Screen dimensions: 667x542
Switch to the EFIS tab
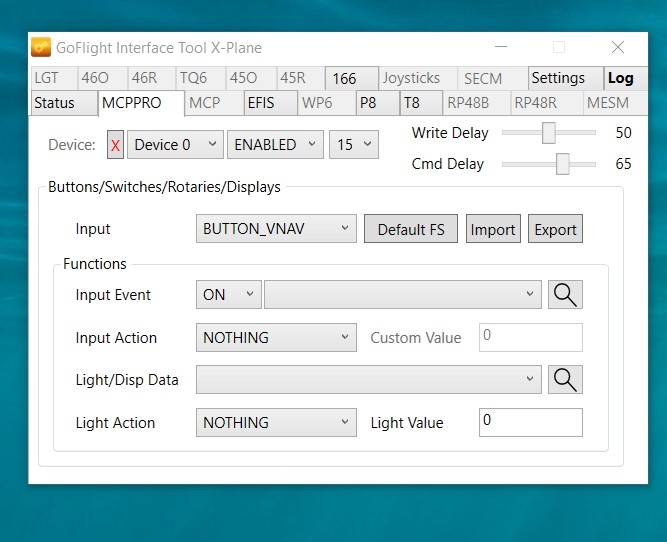click(x=271, y=103)
